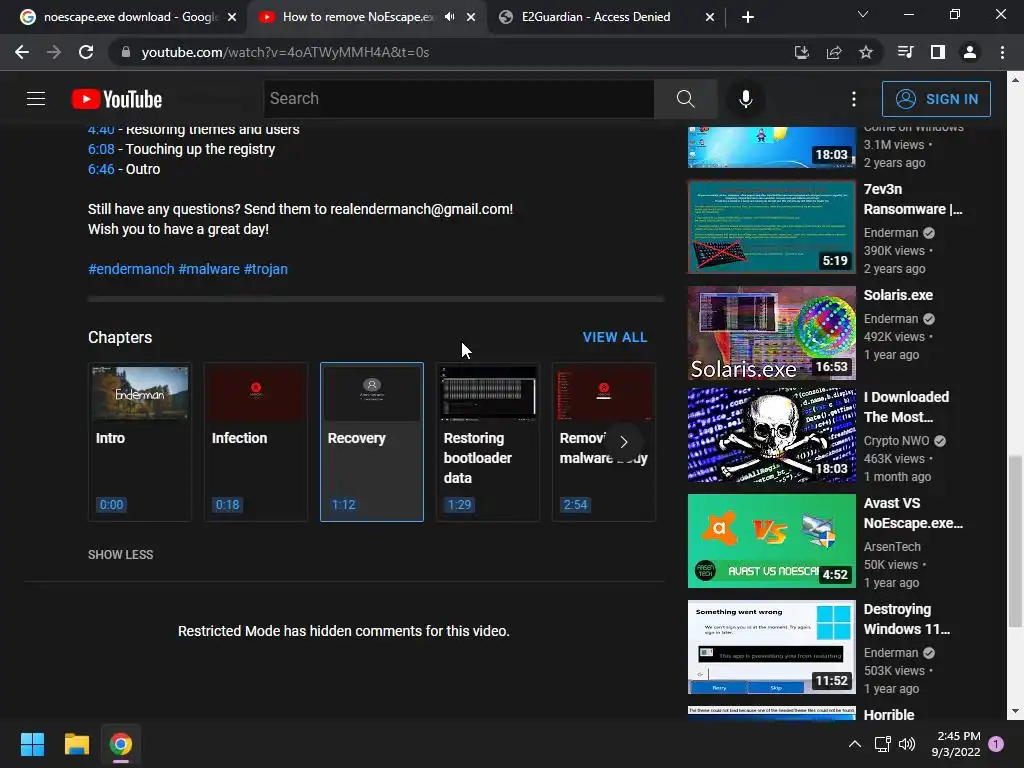Screen dimensions: 1024x768
Task: Click browser forward arrow
Action: [54, 52]
